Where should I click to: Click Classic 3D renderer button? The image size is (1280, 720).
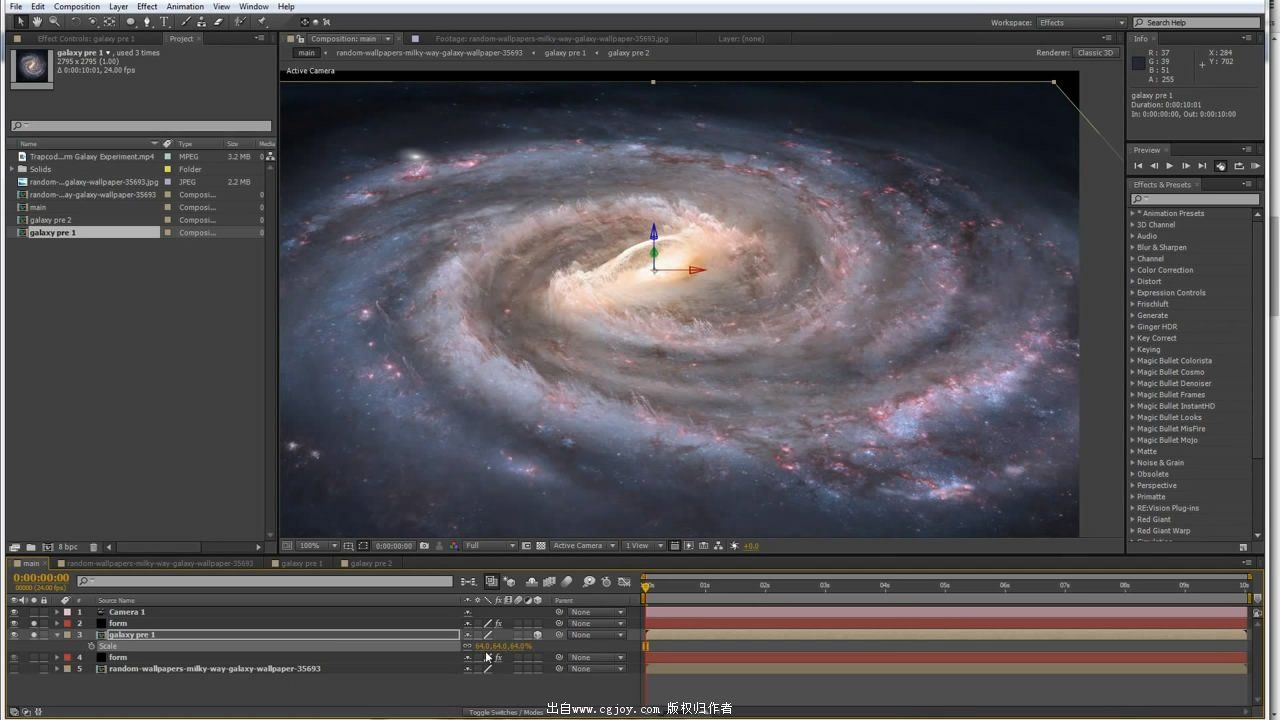pyautogui.click(x=1095, y=53)
